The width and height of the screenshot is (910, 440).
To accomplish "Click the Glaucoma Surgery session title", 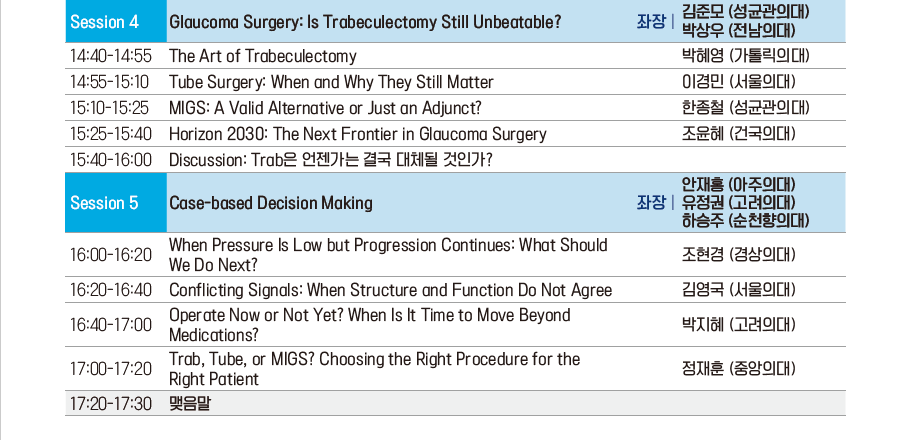I will tap(365, 22).
